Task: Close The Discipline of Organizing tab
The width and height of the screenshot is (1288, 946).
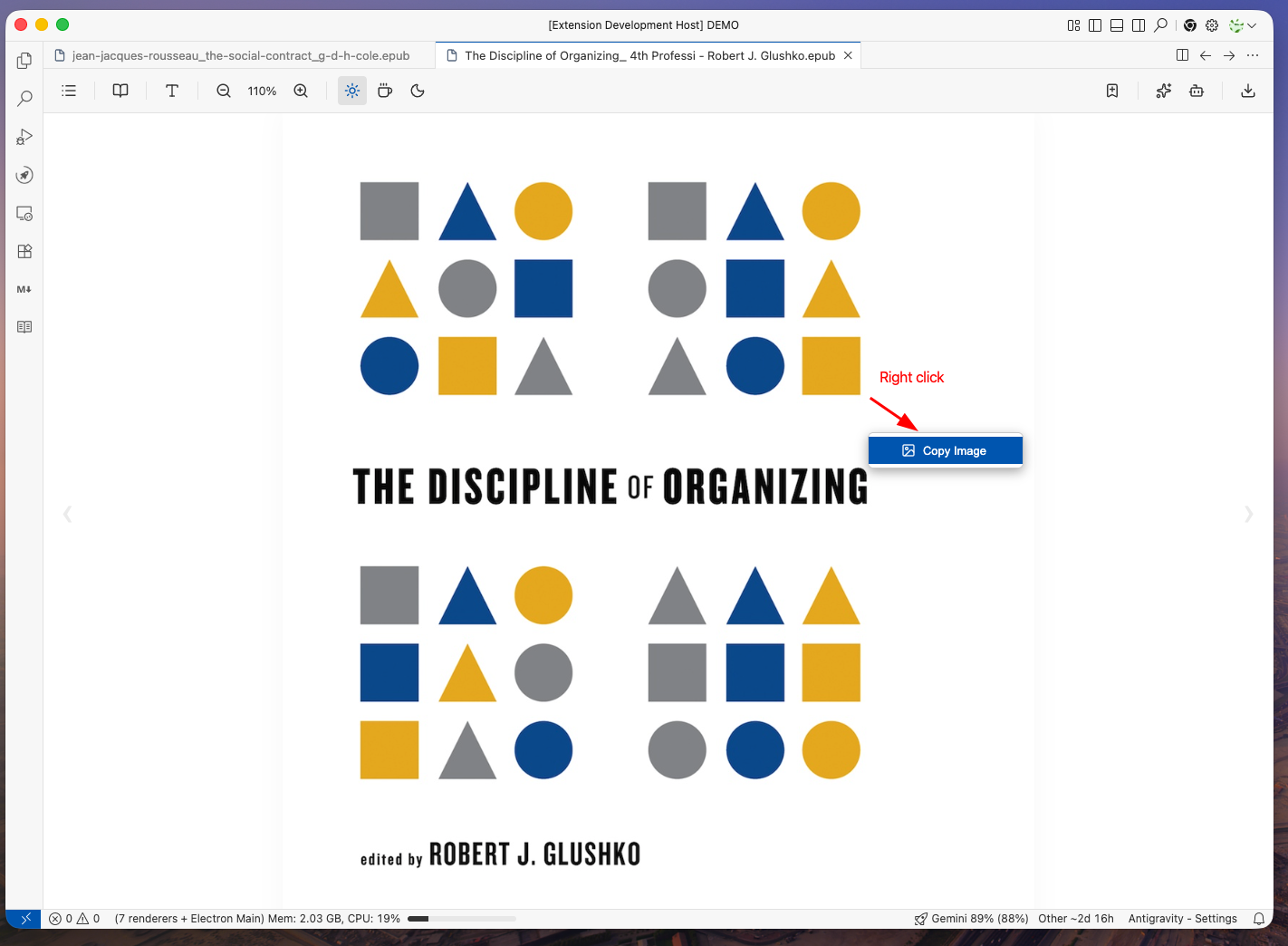Action: (x=848, y=55)
